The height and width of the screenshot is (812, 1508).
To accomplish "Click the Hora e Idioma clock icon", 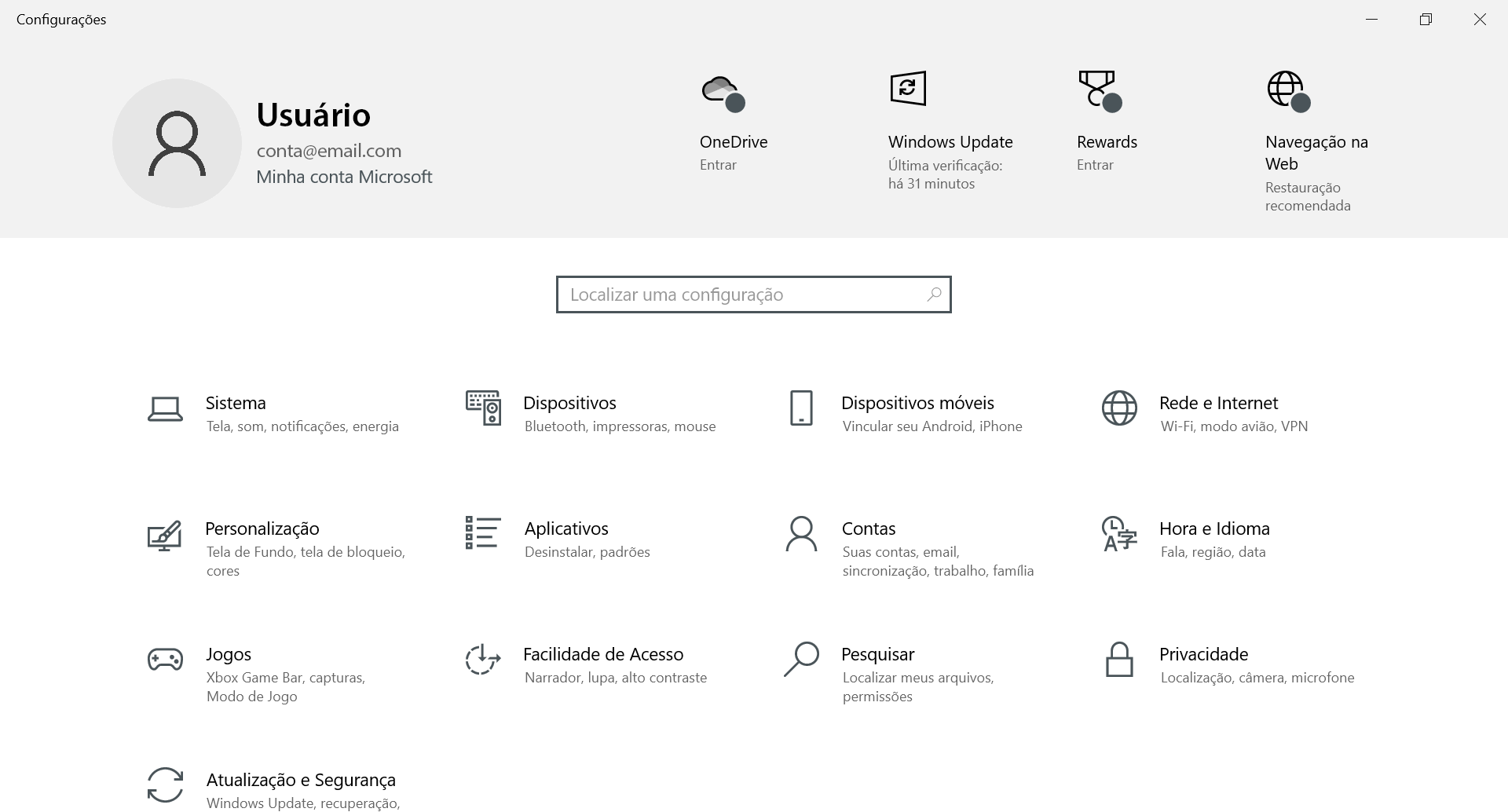I will [x=1119, y=534].
